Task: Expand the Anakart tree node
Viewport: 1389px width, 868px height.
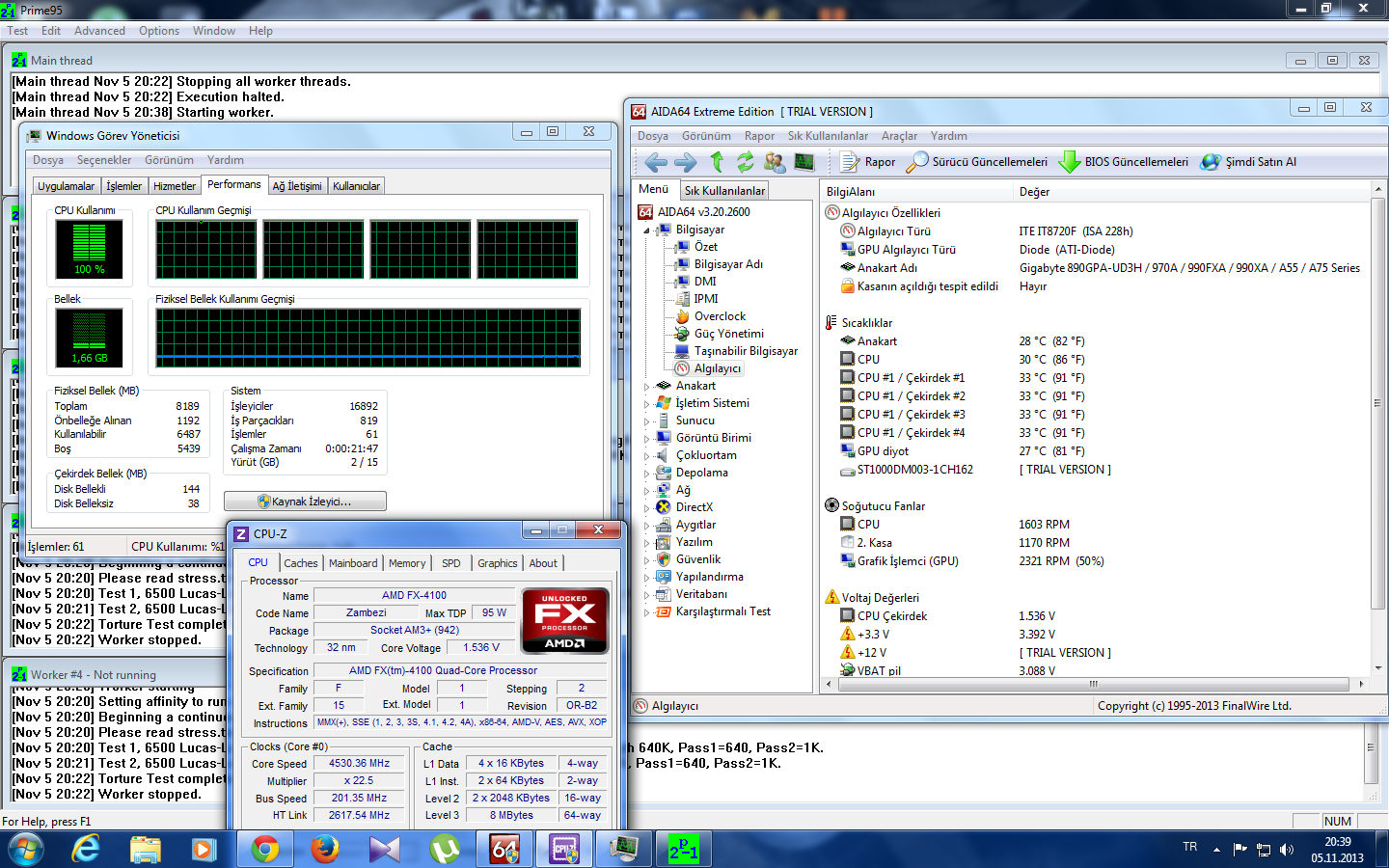Action: pos(647,386)
